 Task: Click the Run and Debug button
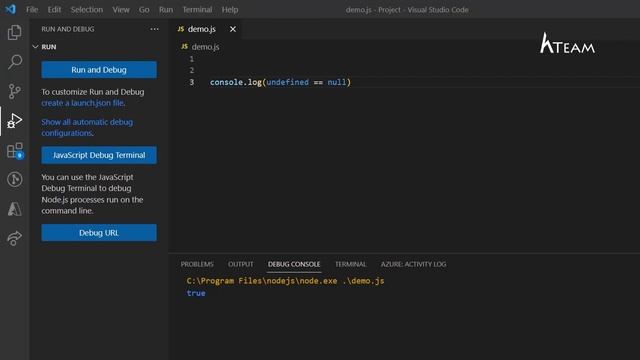(99, 70)
